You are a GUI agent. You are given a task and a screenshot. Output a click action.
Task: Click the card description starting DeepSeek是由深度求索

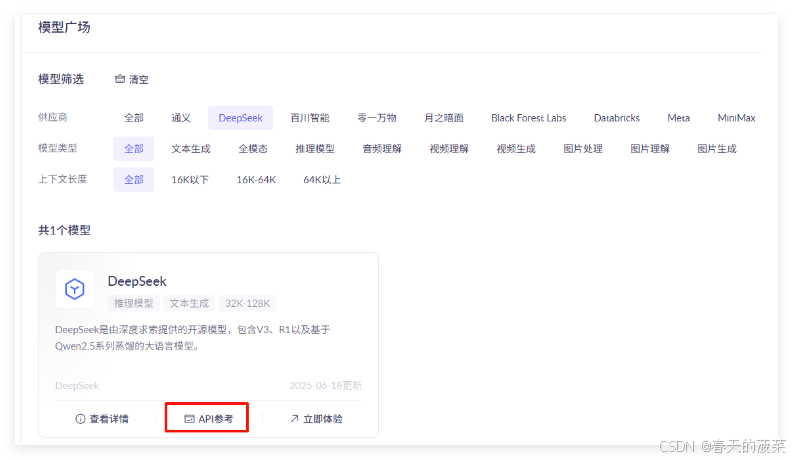click(x=192, y=338)
